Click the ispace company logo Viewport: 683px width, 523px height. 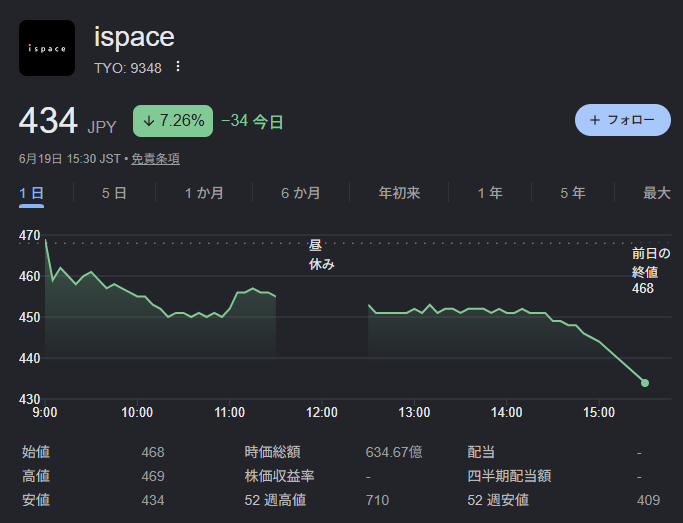pos(47,48)
